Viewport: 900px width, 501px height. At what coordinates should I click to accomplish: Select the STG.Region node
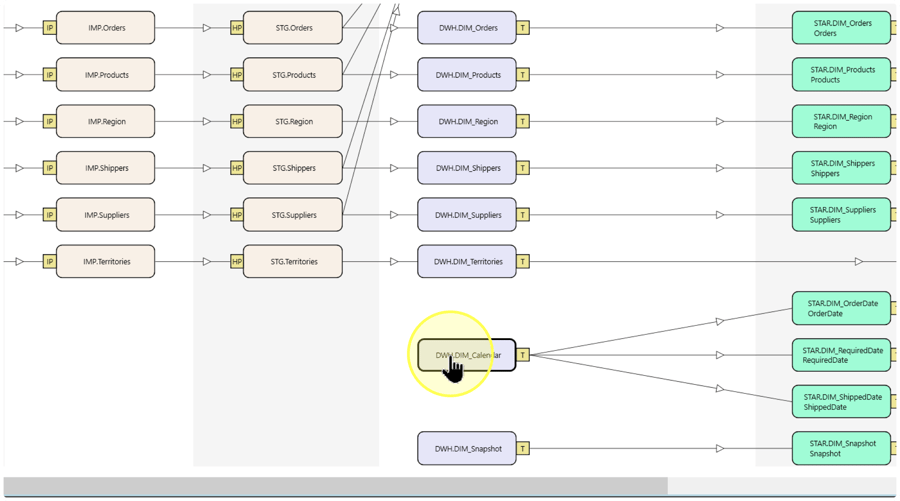pyautogui.click(x=293, y=121)
